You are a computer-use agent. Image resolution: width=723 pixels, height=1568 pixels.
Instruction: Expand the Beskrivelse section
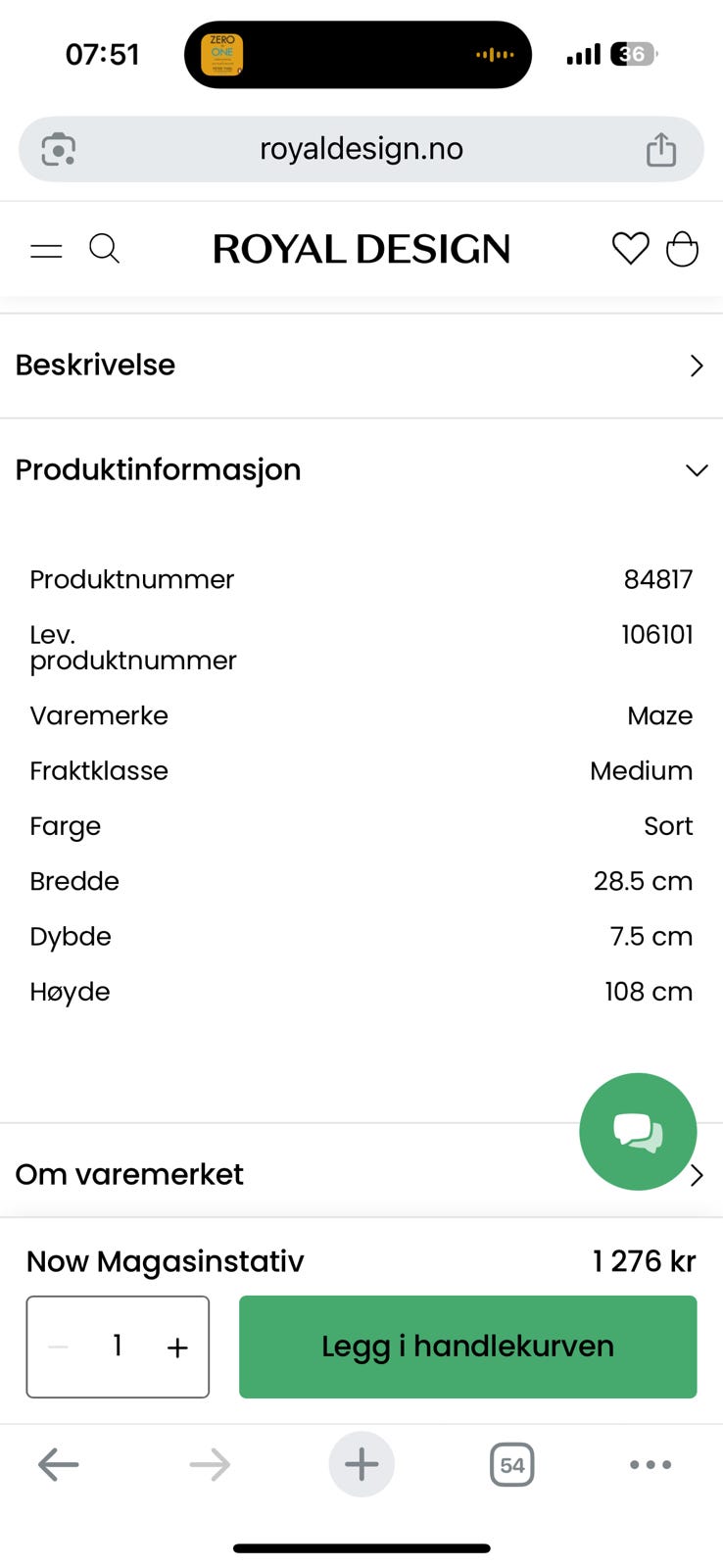[x=361, y=366]
